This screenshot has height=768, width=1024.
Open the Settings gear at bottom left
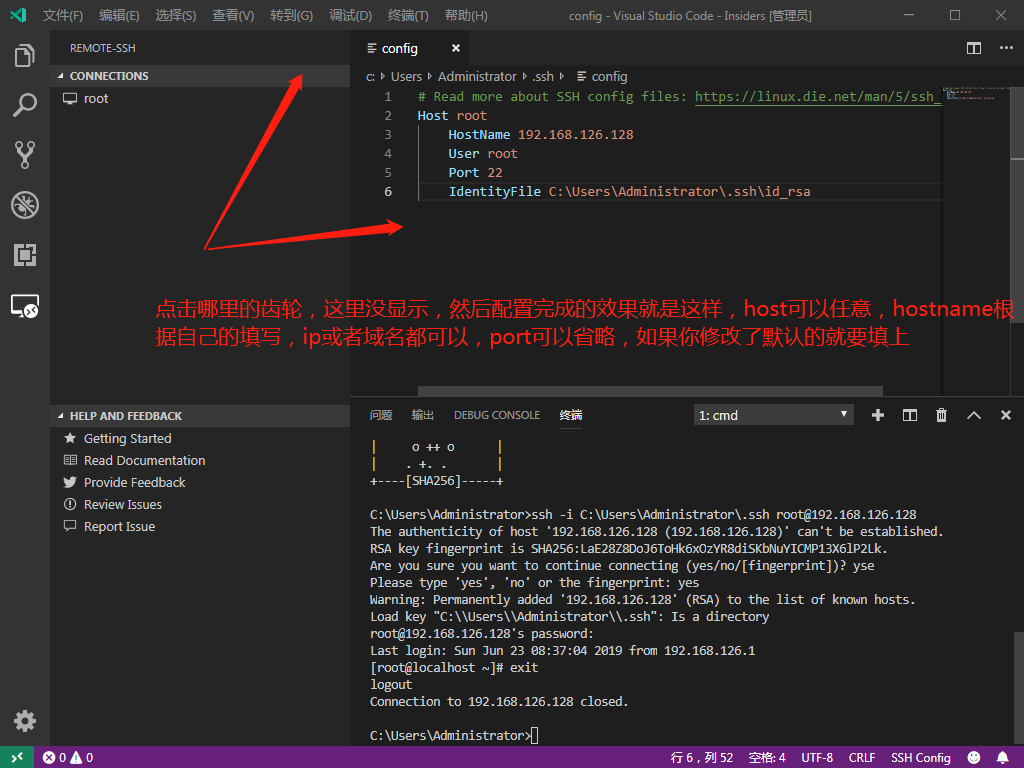[24, 720]
